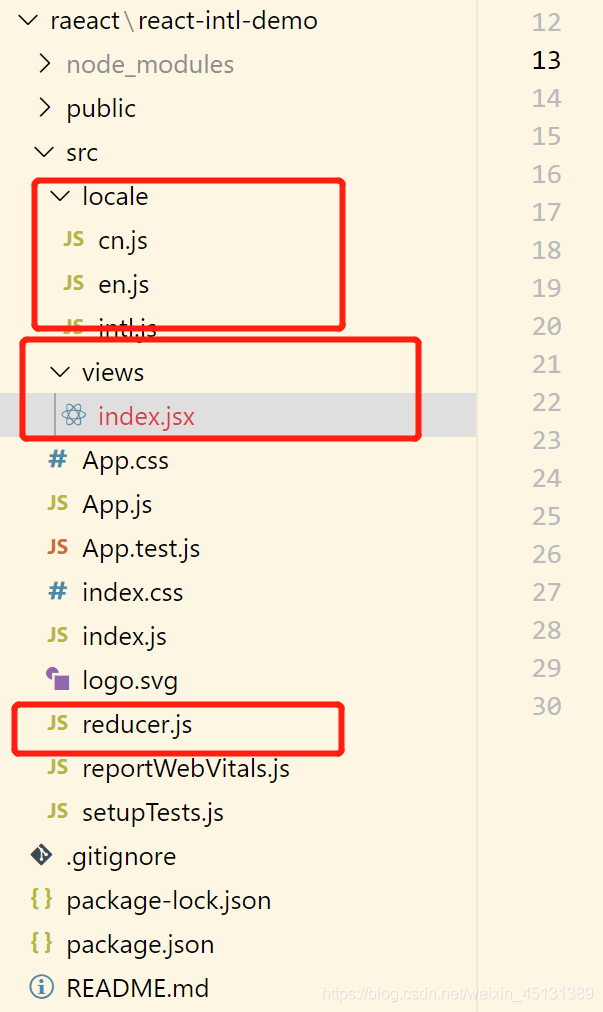The image size is (603, 1012).
Task: Collapse the views folder
Action: click(x=59, y=372)
